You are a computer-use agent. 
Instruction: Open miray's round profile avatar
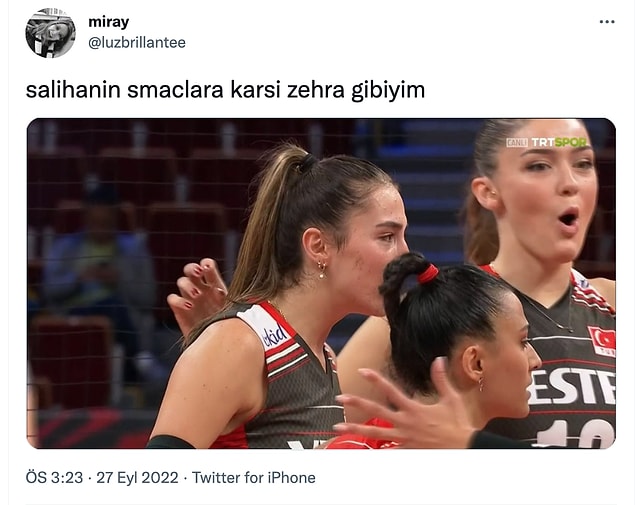pyautogui.click(x=50, y=33)
